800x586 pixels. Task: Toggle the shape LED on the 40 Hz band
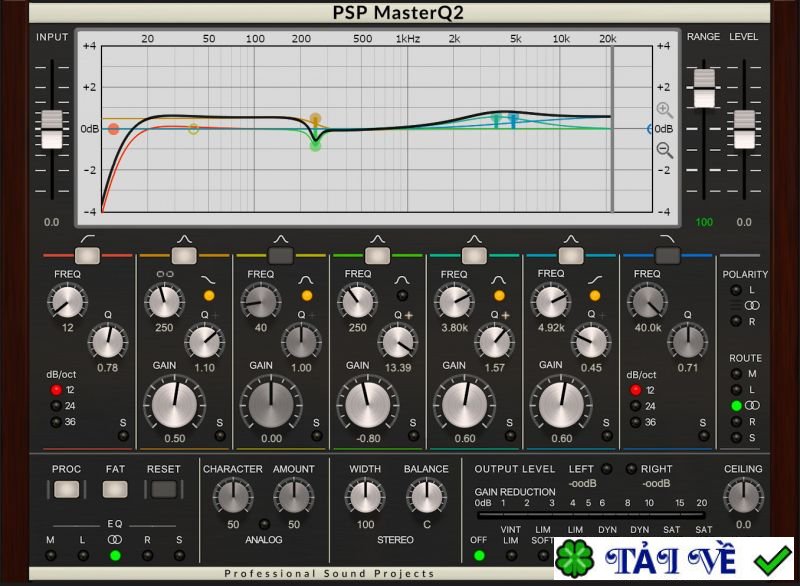pyautogui.click(x=308, y=296)
